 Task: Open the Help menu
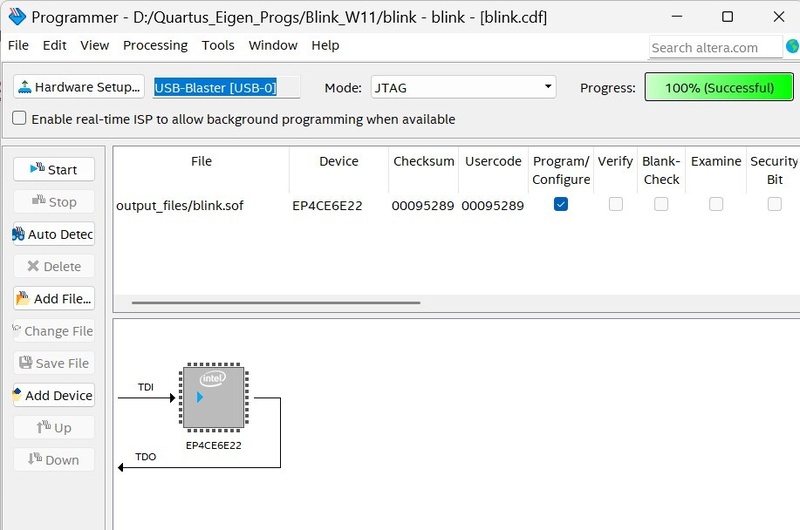pyautogui.click(x=325, y=45)
